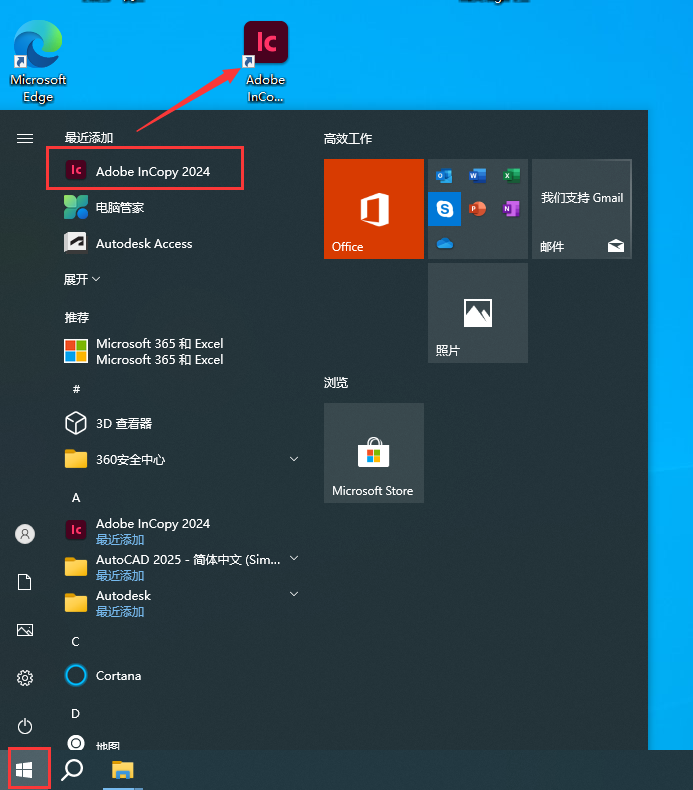Open Outlook in Office tile group
This screenshot has height=790, width=693.
[x=444, y=175]
